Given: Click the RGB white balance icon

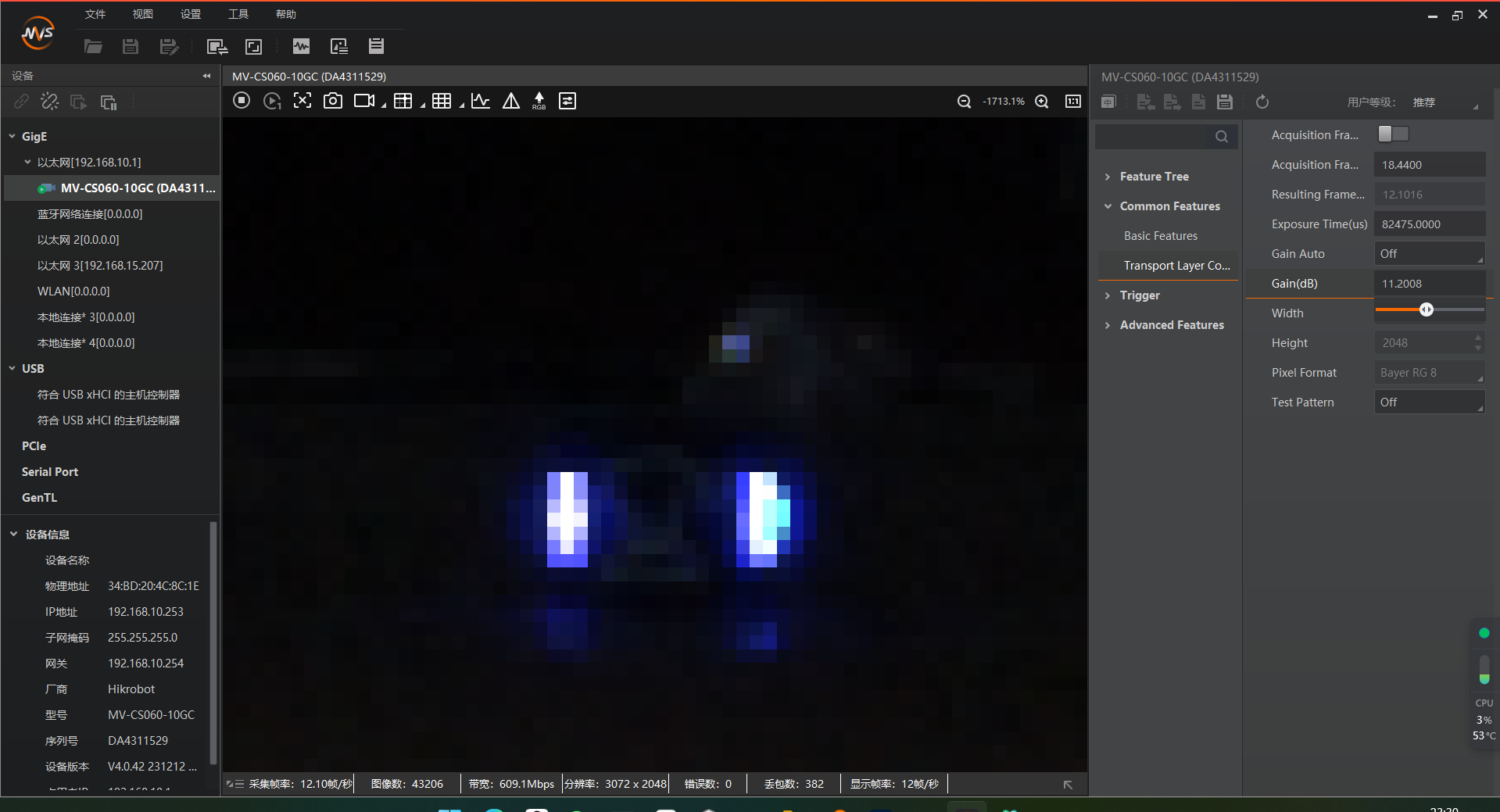Looking at the screenshot, I should pyautogui.click(x=539, y=101).
